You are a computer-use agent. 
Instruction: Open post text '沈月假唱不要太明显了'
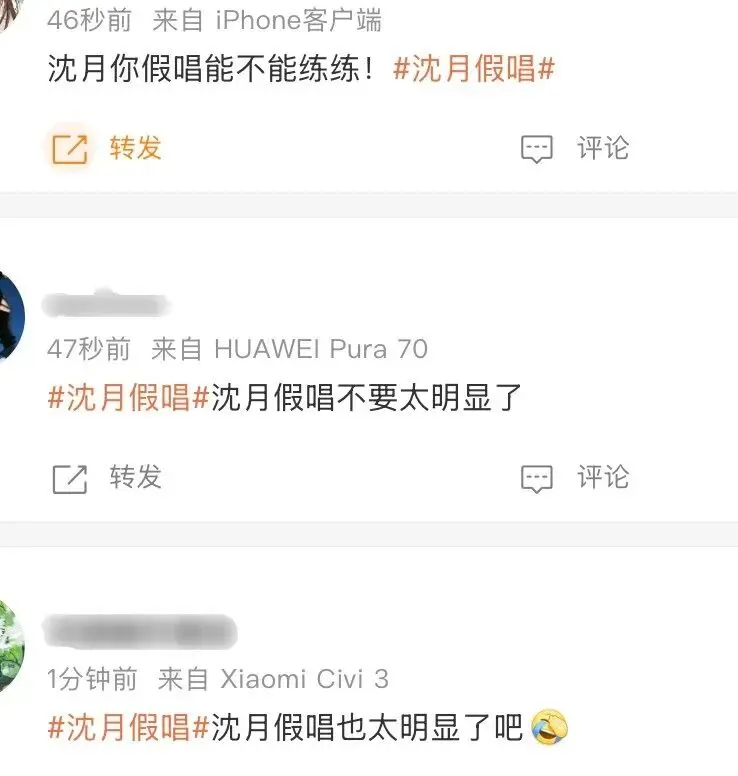point(366,397)
